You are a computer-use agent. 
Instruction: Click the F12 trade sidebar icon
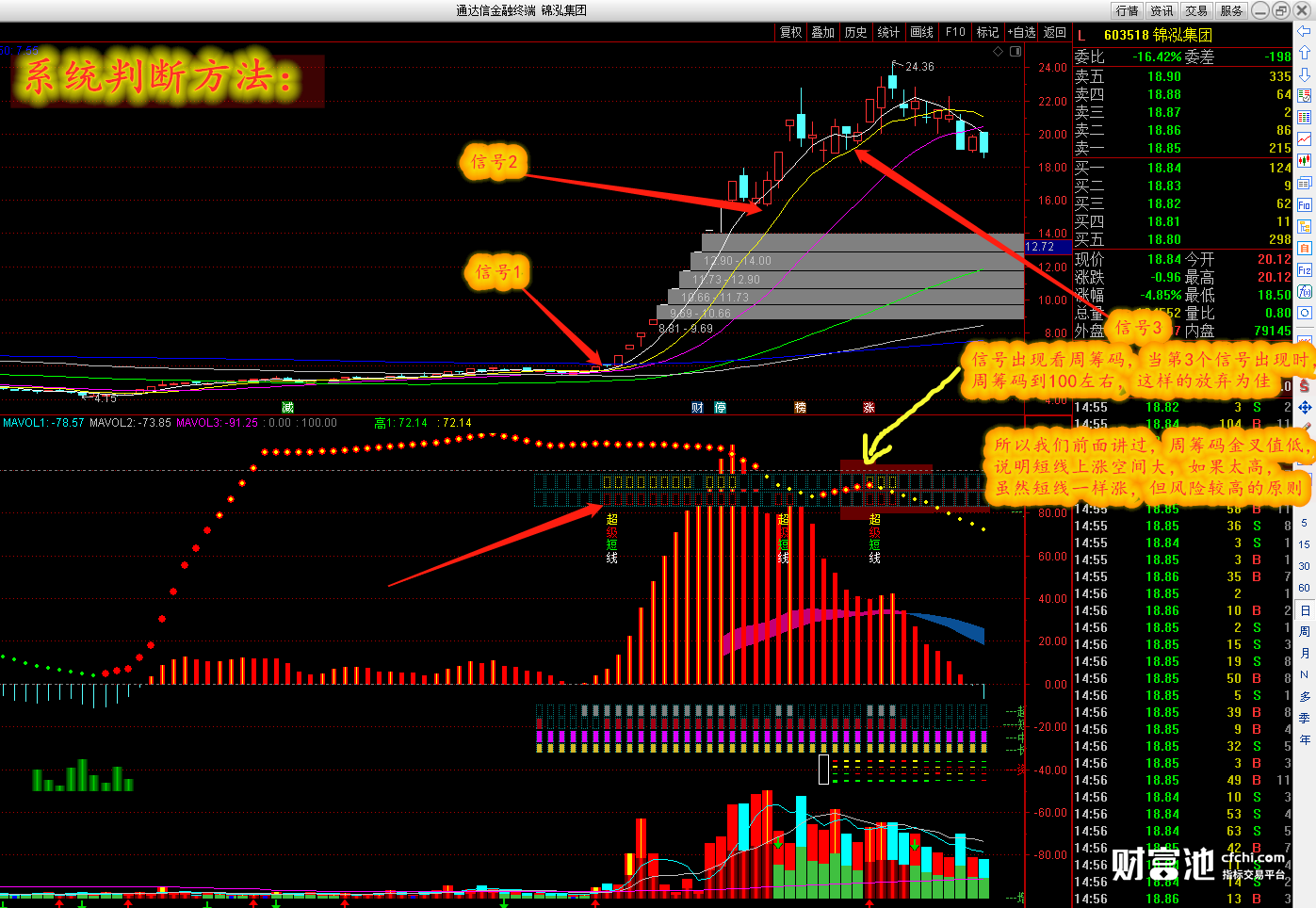1305,269
